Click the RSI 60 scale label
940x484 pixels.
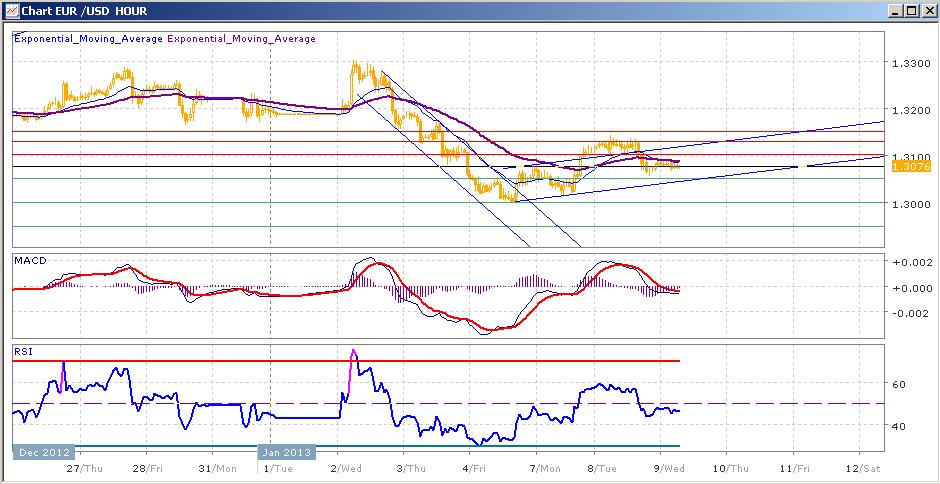(x=899, y=384)
